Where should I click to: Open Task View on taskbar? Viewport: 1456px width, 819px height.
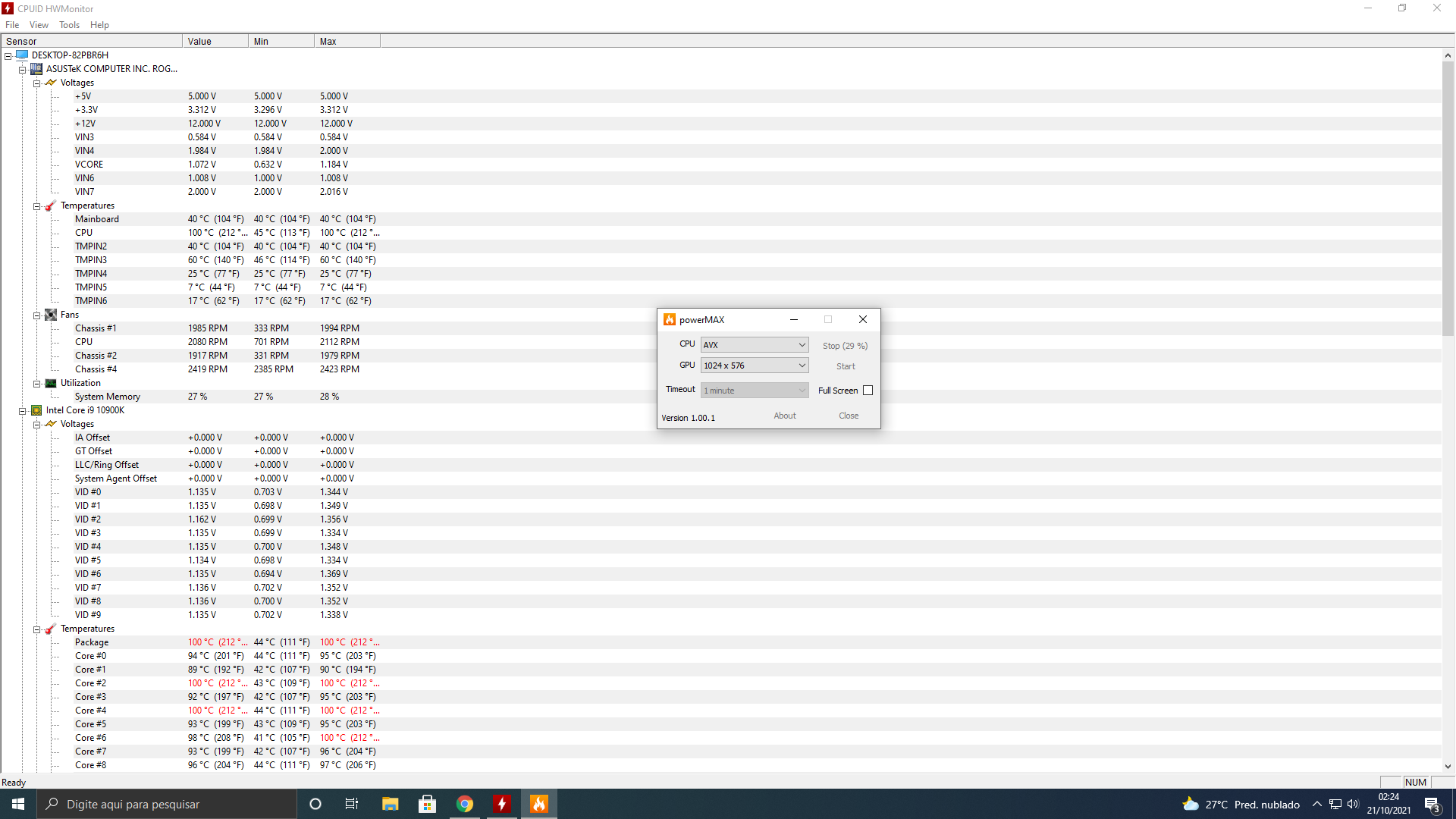coord(352,804)
